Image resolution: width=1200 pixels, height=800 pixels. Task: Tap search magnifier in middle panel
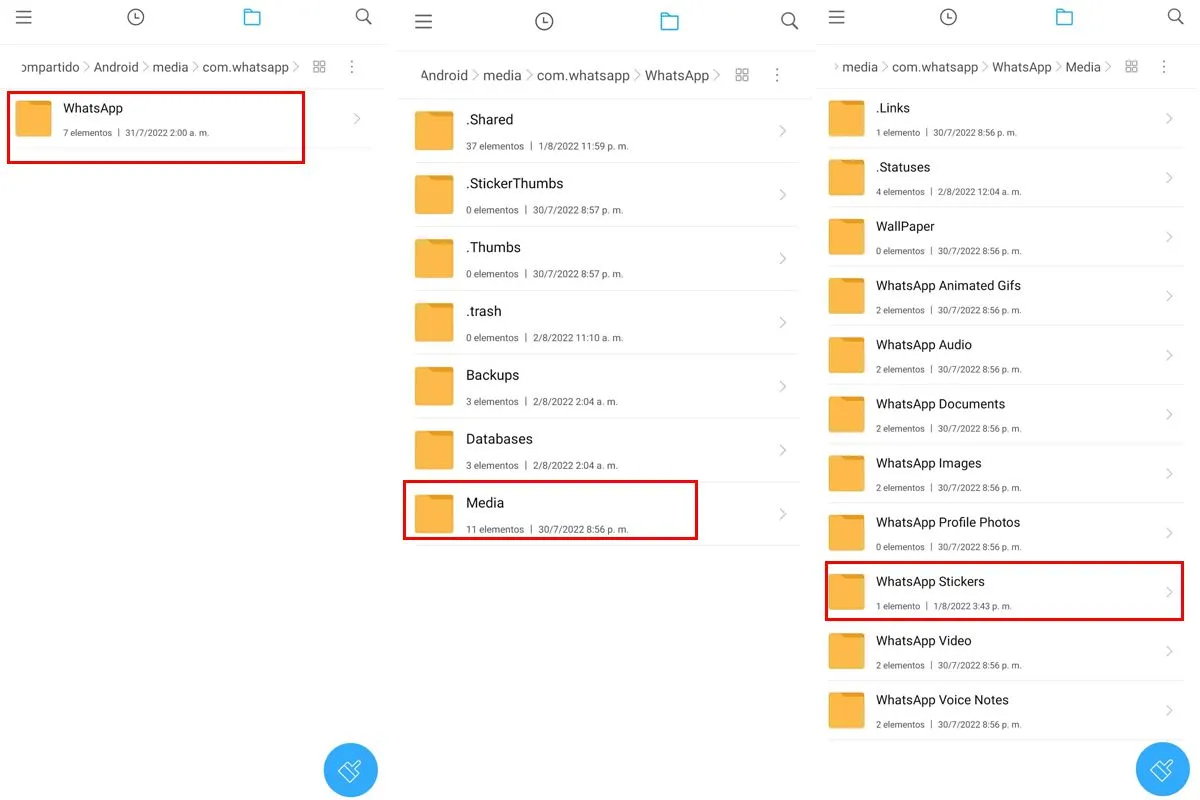(789, 21)
